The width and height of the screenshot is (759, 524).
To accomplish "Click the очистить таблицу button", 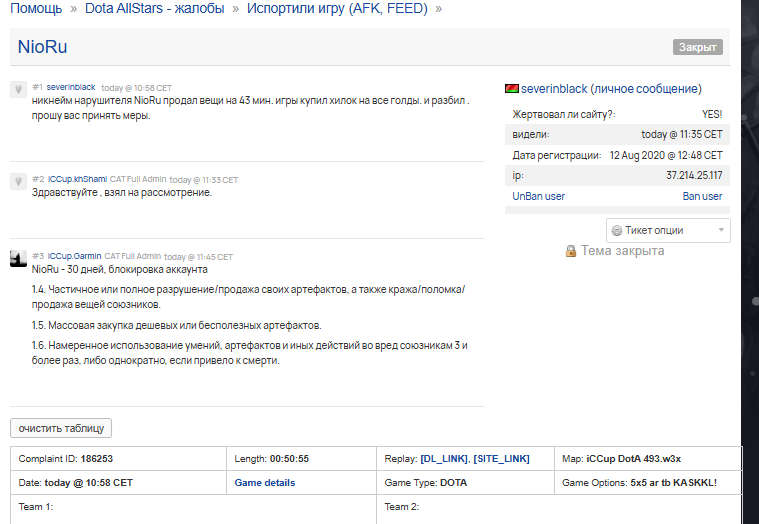I will click(x=61, y=428).
